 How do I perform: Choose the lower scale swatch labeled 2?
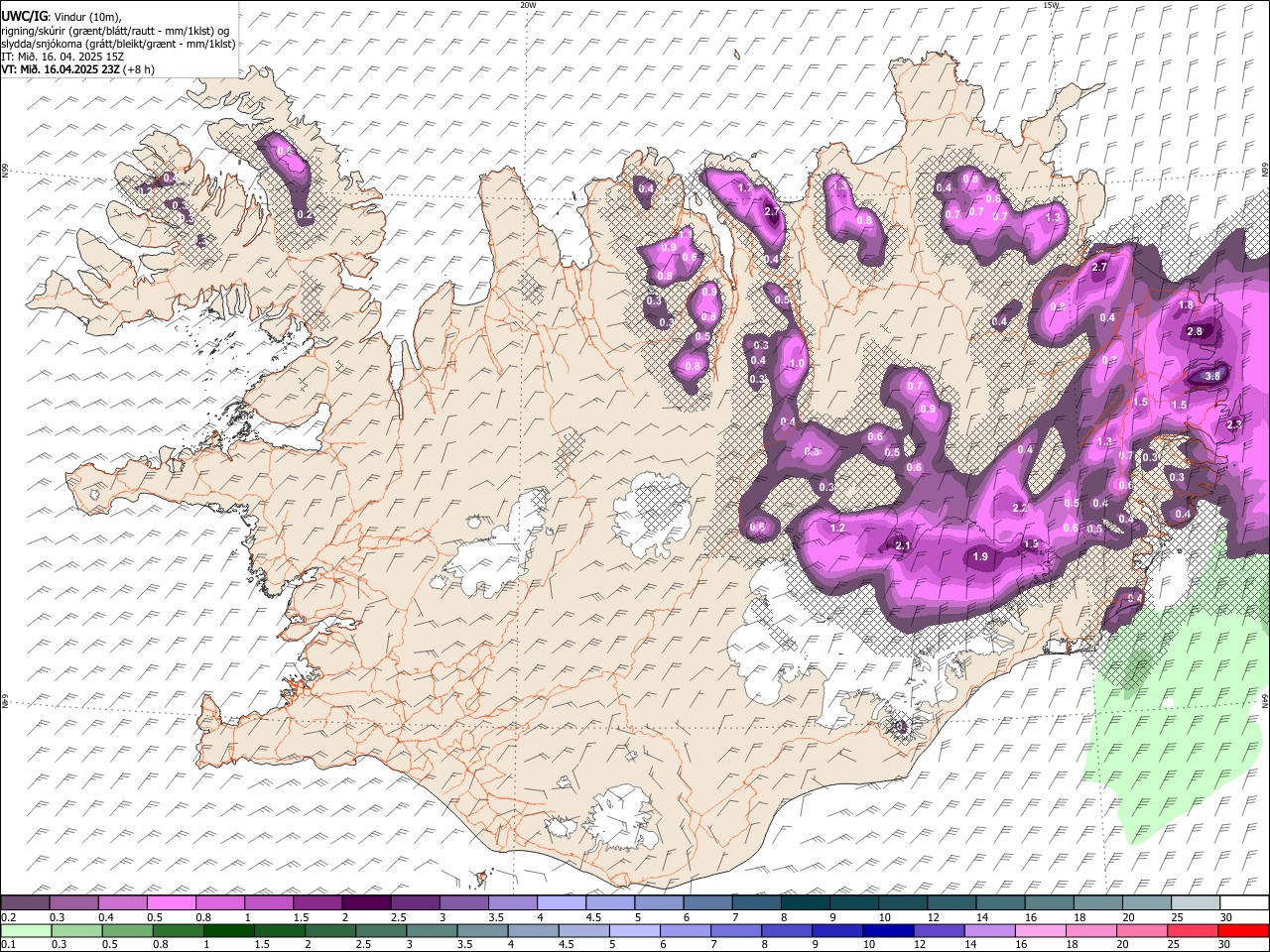pyautogui.click(x=329, y=930)
